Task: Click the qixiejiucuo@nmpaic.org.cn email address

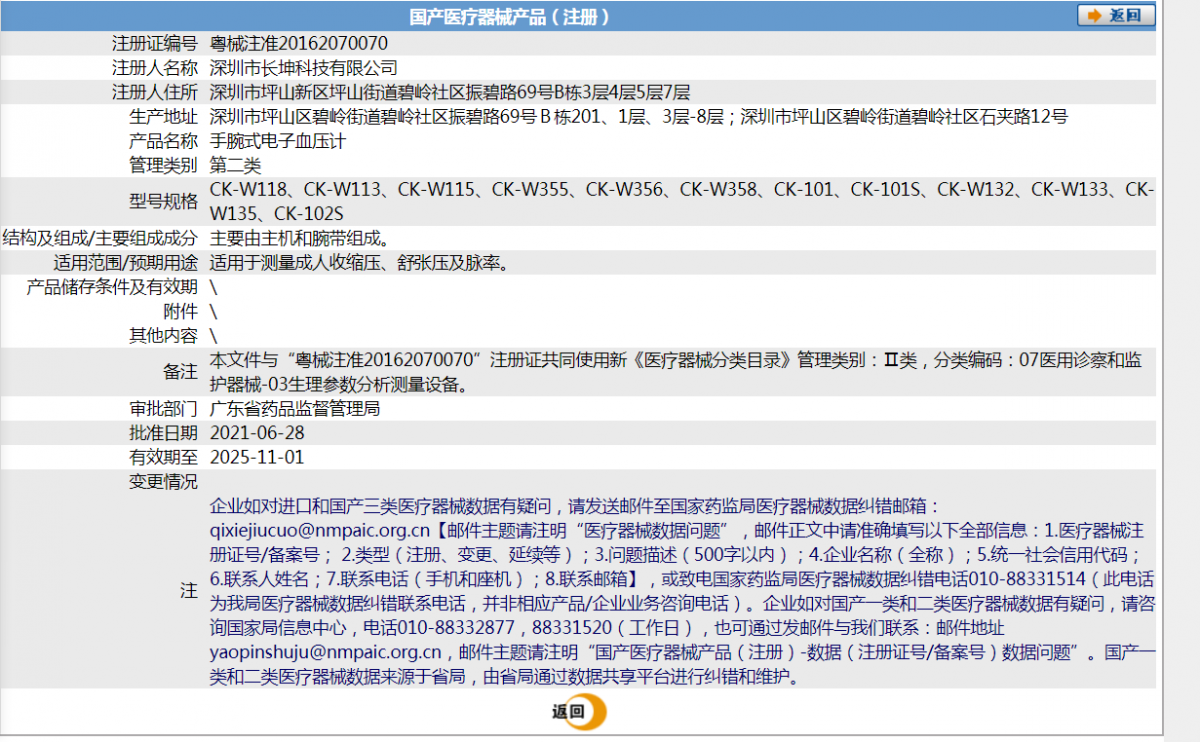Action: pyautogui.click(x=320, y=530)
